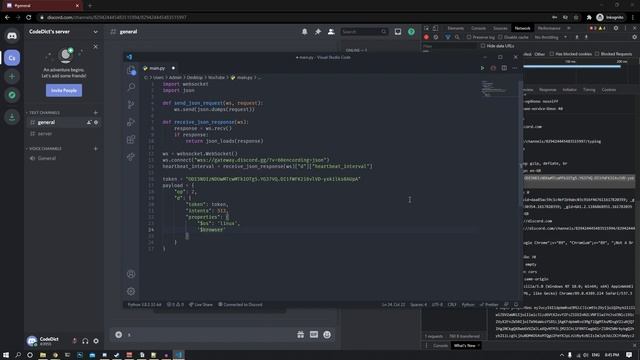Open the Timing tab in request details
The image size is (640, 360).
pyautogui.click(x=589, y=90)
